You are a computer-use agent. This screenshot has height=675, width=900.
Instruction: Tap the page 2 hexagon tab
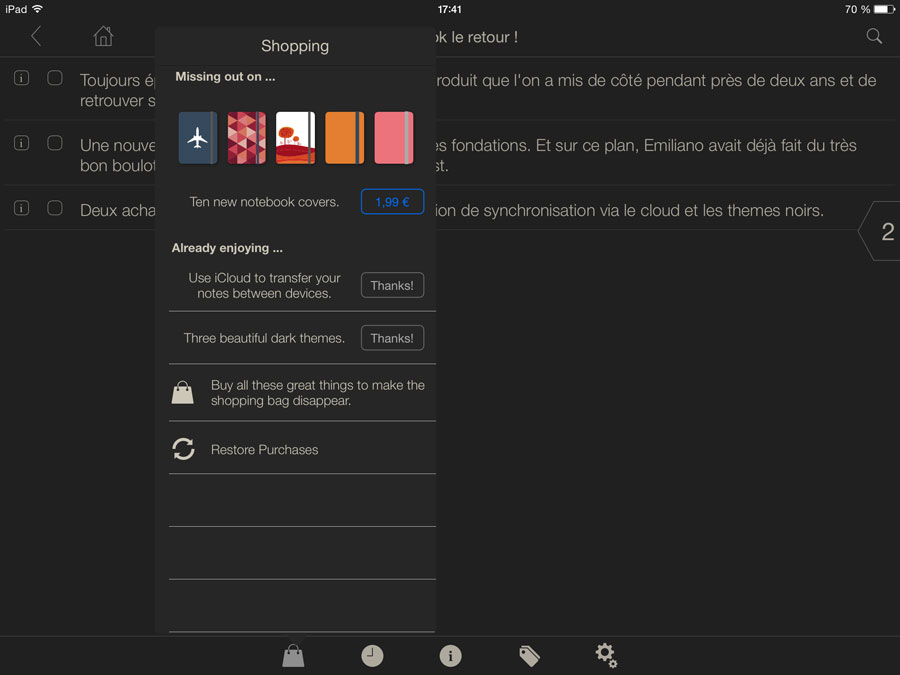click(881, 231)
